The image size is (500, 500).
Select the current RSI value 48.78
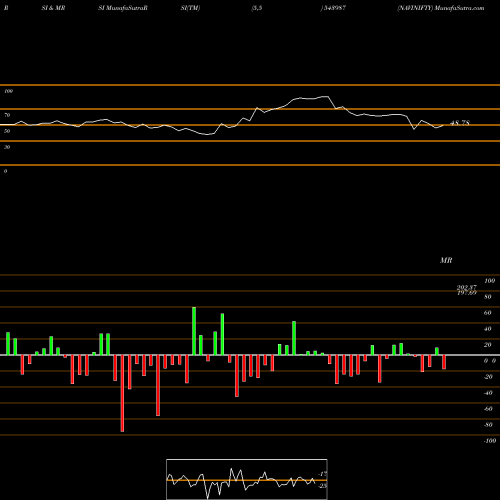460,123
